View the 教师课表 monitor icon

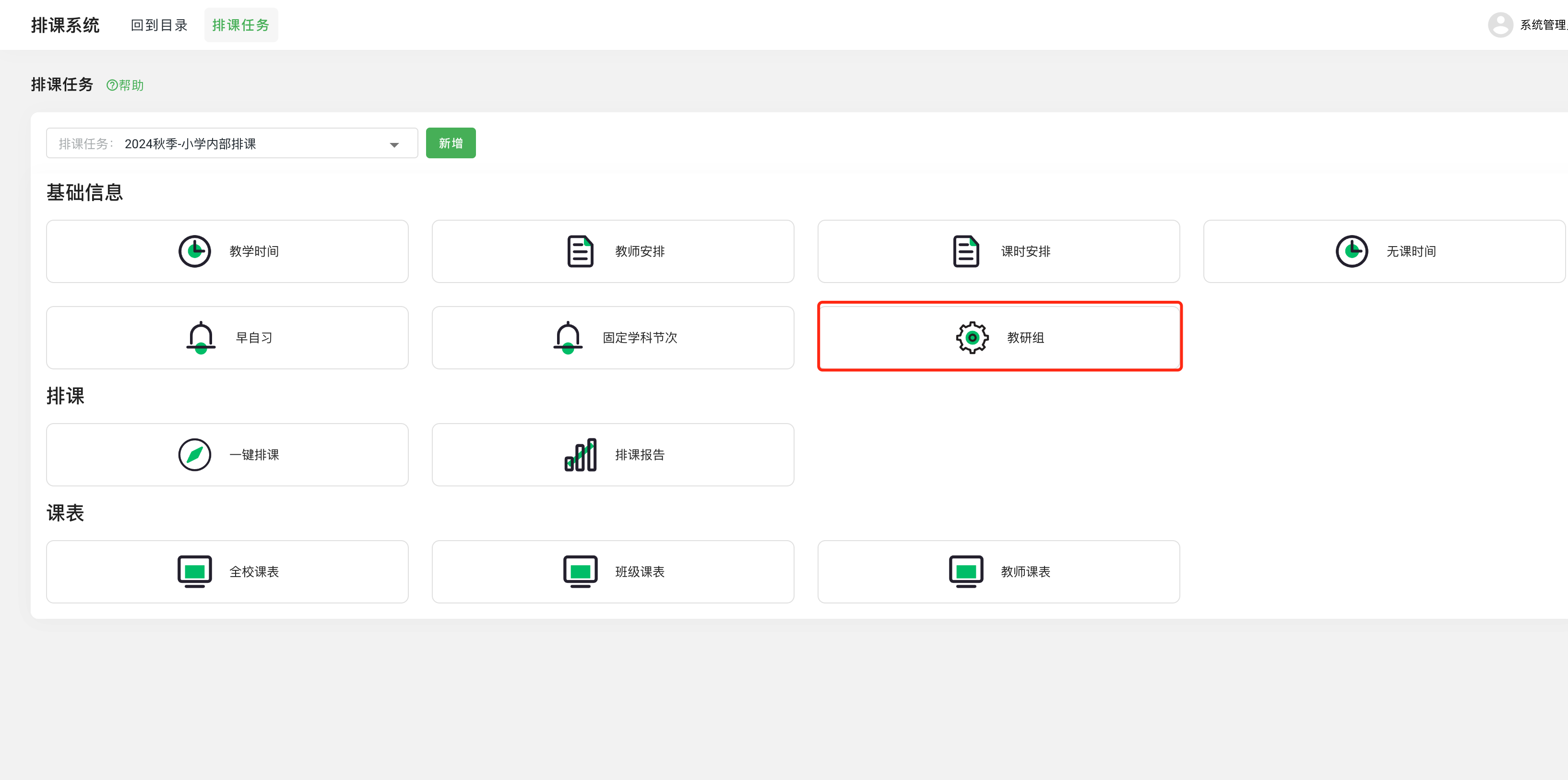click(x=966, y=571)
